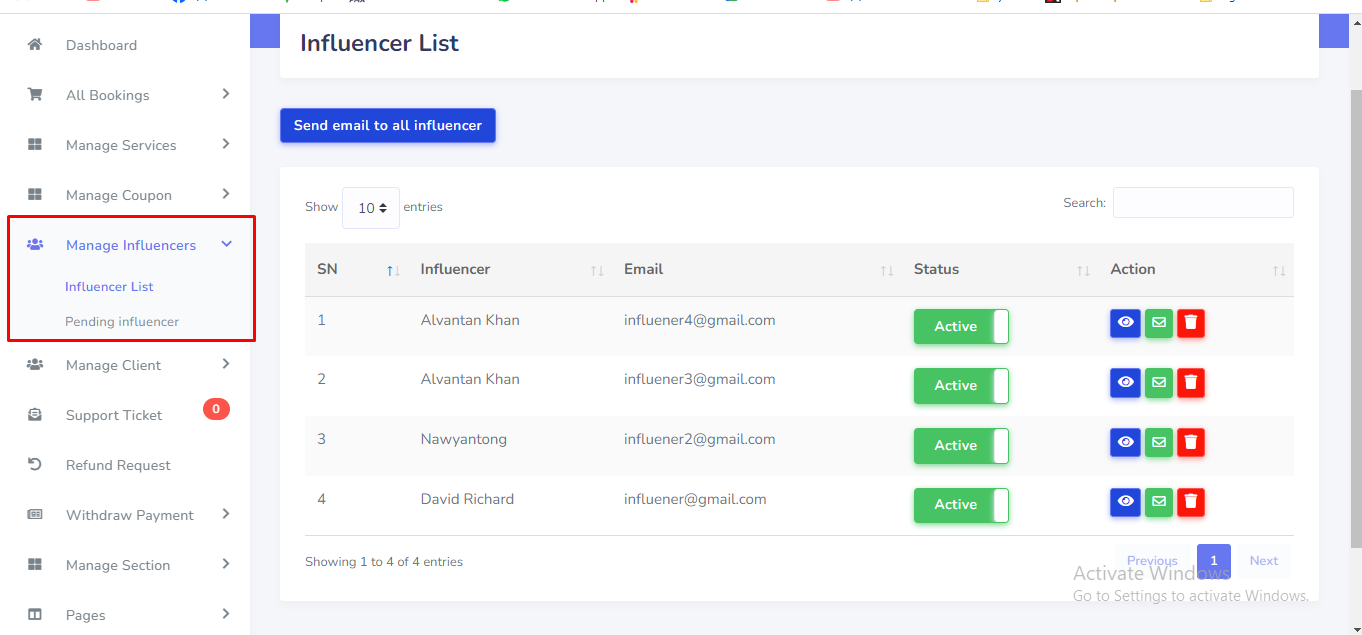Toggle Active status for influener4@gmail.com
Image resolution: width=1362 pixels, height=635 pixels.
tap(960, 327)
